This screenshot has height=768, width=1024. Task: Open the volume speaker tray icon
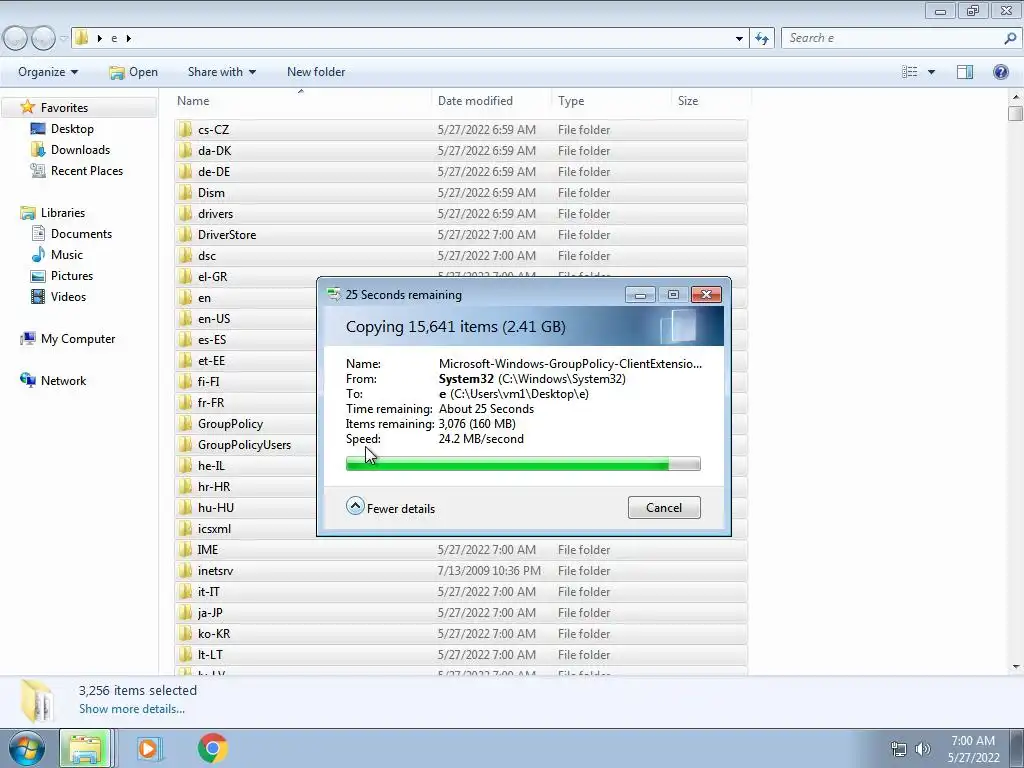[923, 749]
